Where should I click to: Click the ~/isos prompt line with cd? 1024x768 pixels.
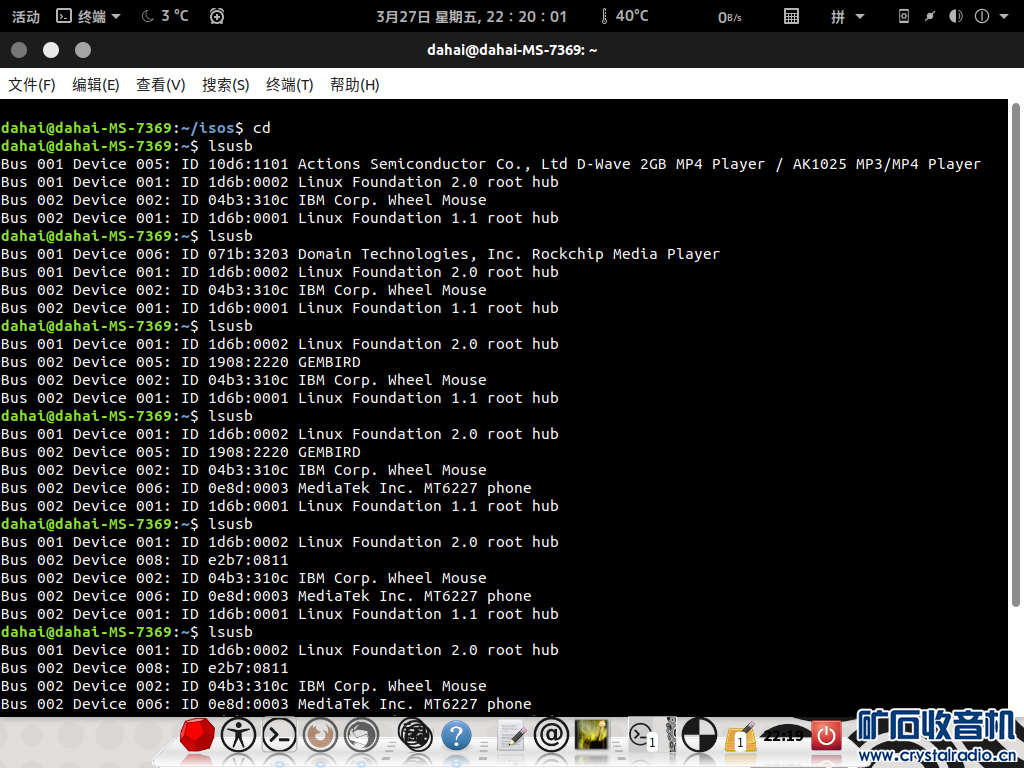pyautogui.click(x=135, y=128)
